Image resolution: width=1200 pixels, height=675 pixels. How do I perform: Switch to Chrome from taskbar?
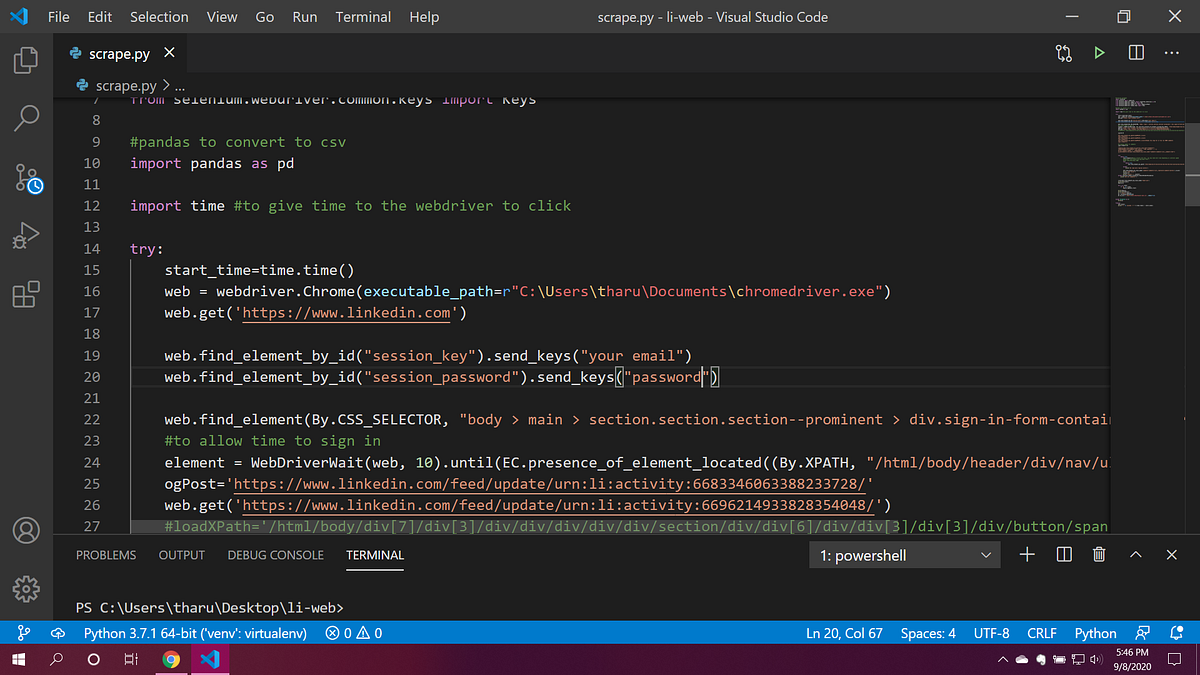tap(171, 660)
